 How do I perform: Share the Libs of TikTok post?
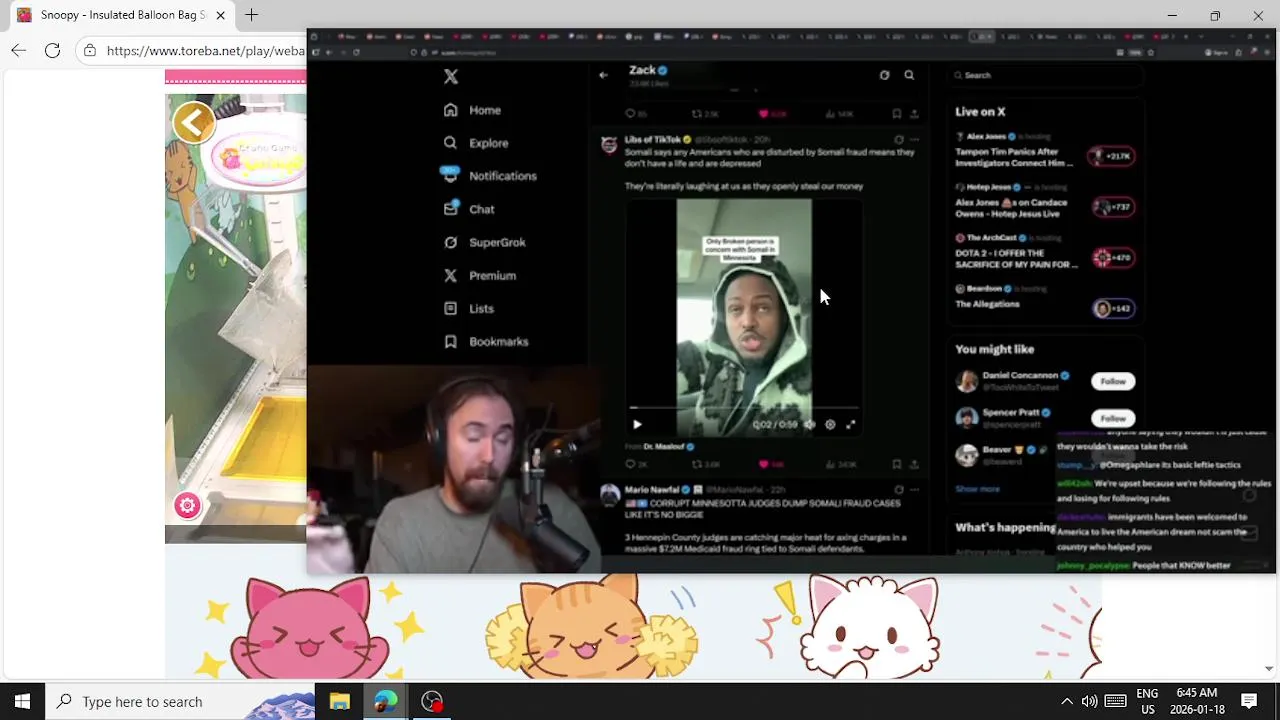pyautogui.click(x=914, y=464)
